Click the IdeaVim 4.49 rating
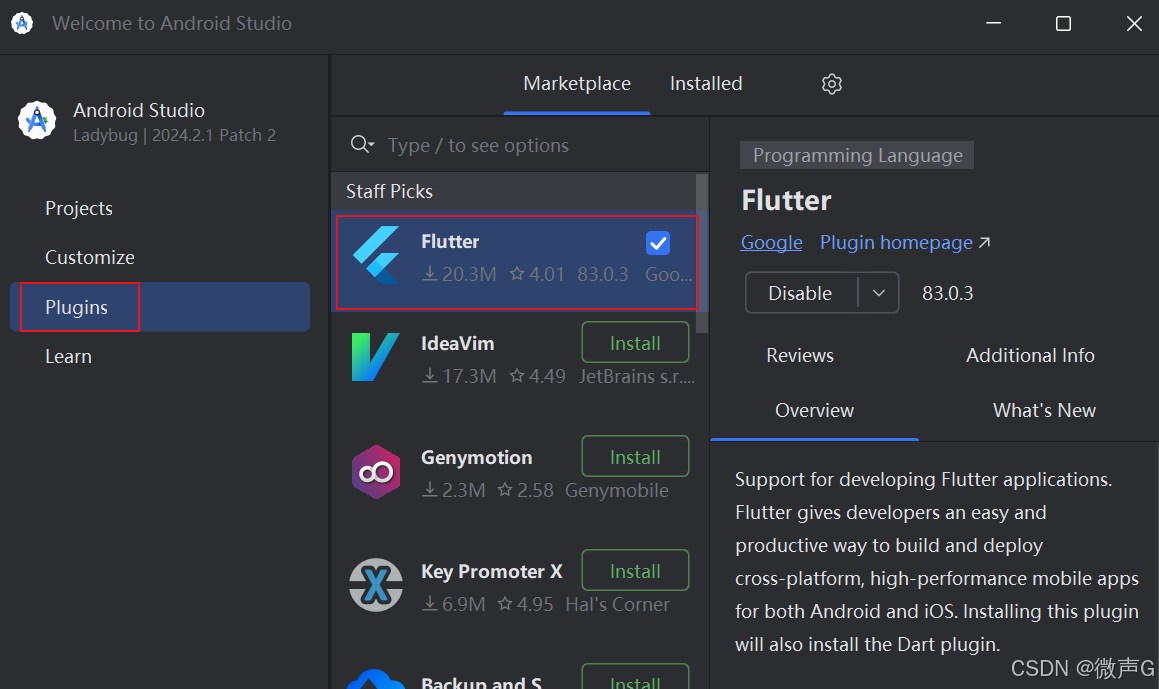 [x=537, y=376]
